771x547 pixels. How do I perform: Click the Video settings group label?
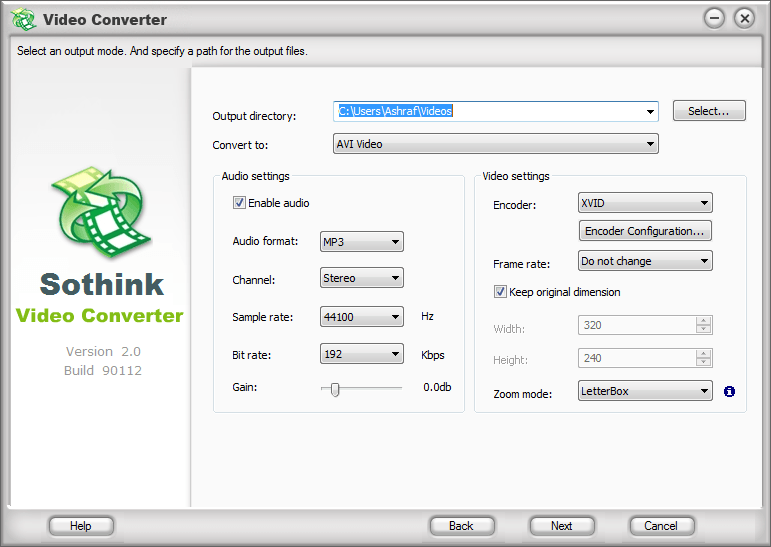[x=516, y=176]
